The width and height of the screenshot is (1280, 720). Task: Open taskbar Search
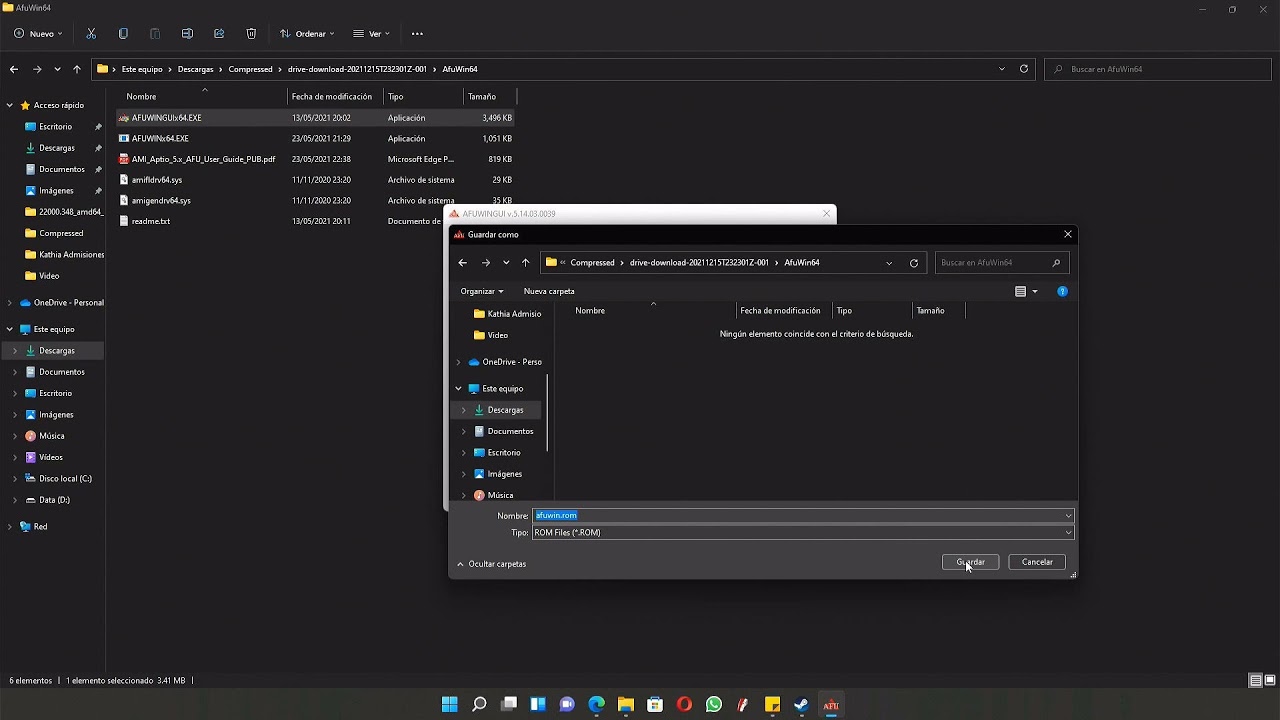point(479,705)
